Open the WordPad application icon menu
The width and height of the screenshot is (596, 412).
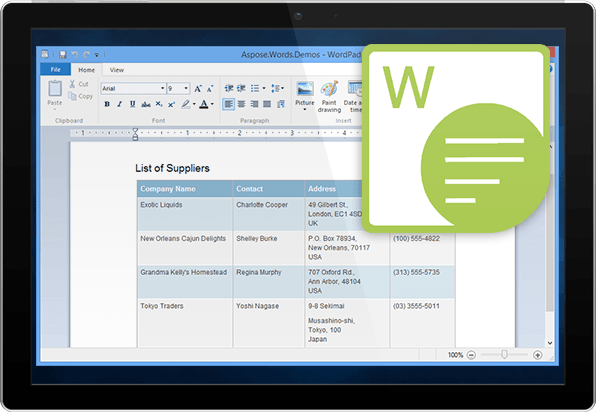(45, 54)
